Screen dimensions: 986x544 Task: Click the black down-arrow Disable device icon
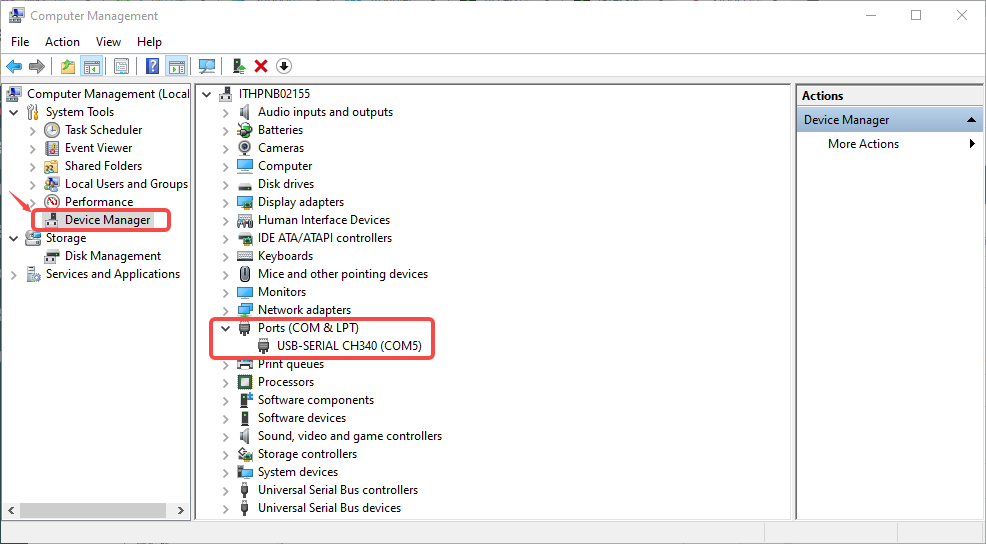click(x=284, y=66)
